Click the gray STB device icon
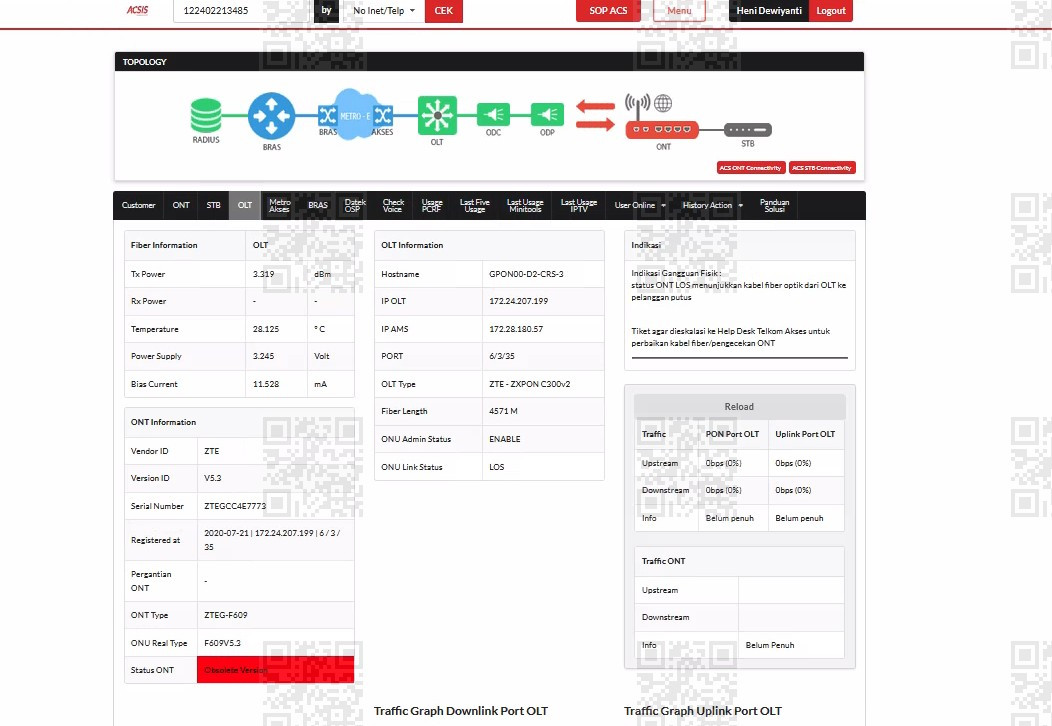Screen dimensions: 1052x726 coord(748,129)
